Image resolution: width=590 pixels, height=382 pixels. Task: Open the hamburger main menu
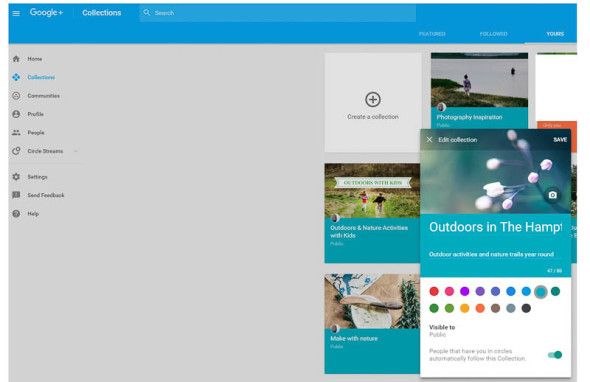(16, 13)
